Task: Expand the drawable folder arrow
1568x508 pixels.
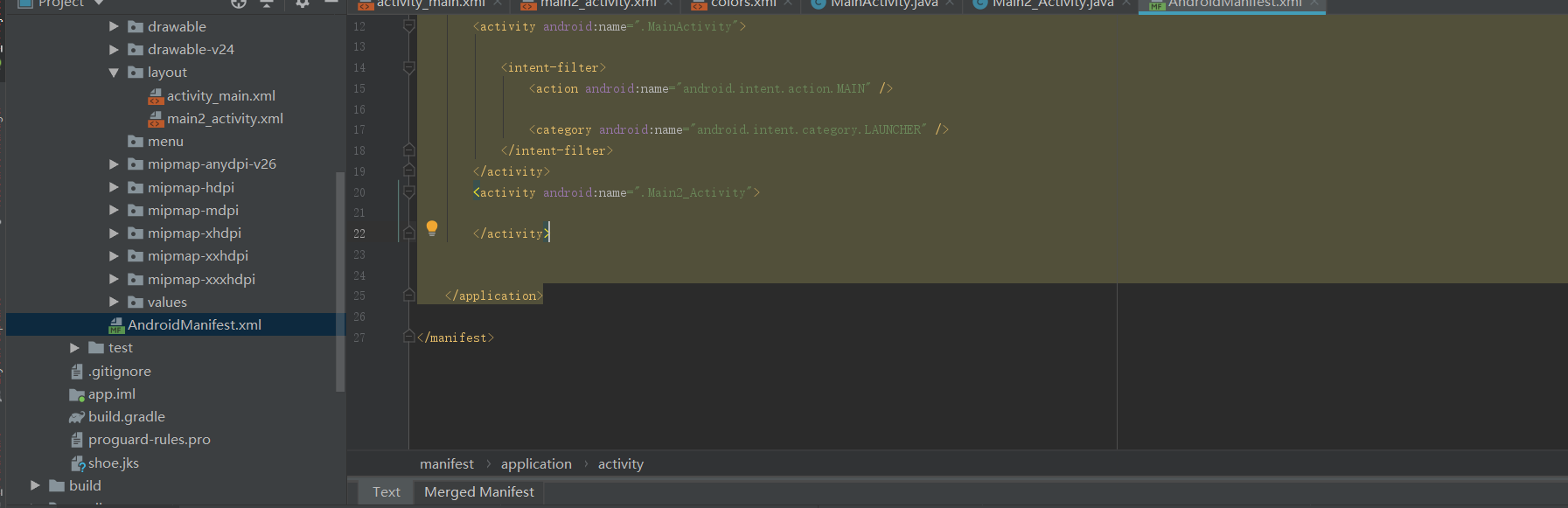Action: tap(114, 27)
